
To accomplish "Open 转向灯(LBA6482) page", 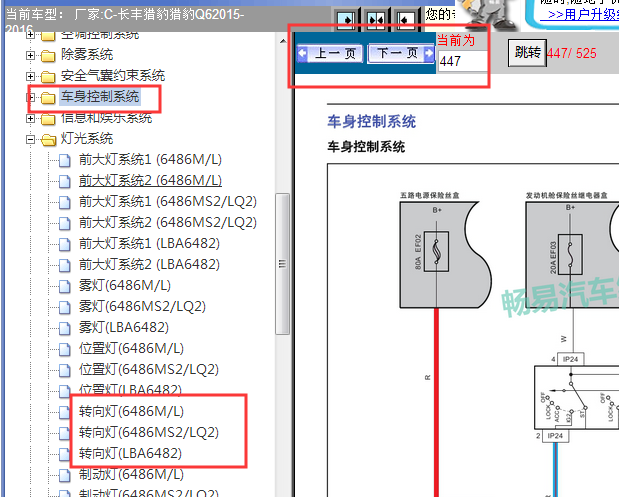I will 130,453.
